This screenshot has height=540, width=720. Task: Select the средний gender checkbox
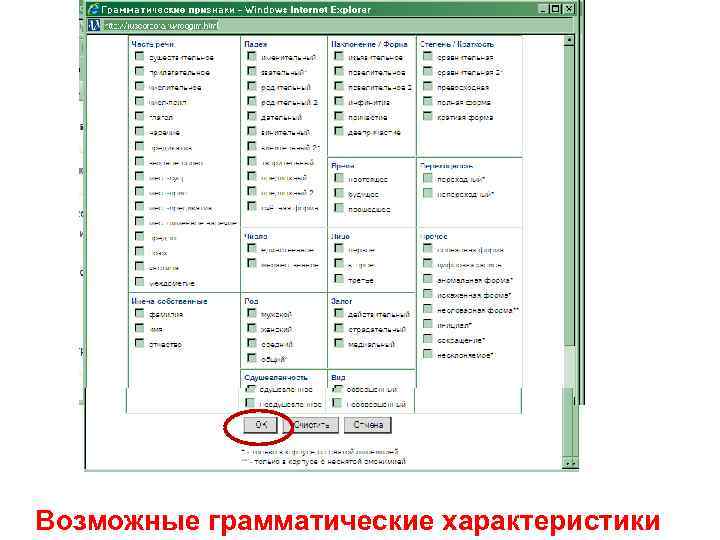pyautogui.click(x=252, y=343)
